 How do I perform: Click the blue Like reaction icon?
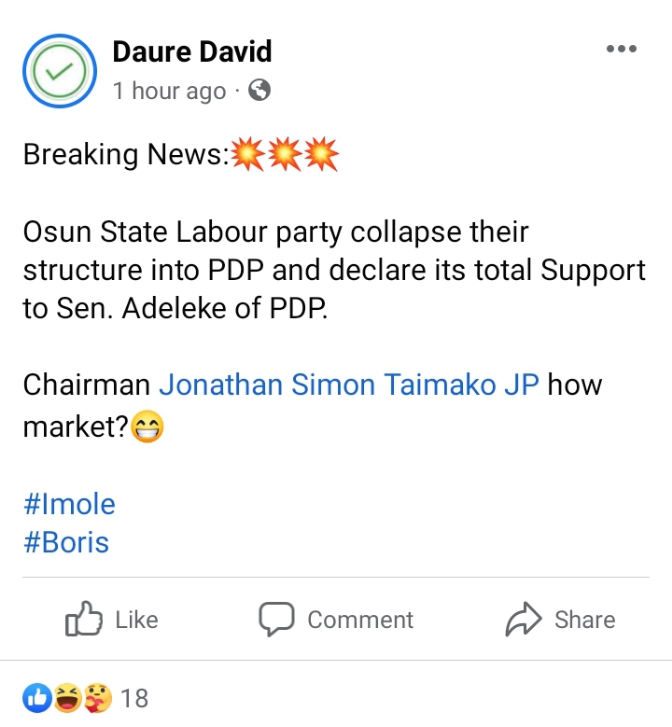coord(38,698)
